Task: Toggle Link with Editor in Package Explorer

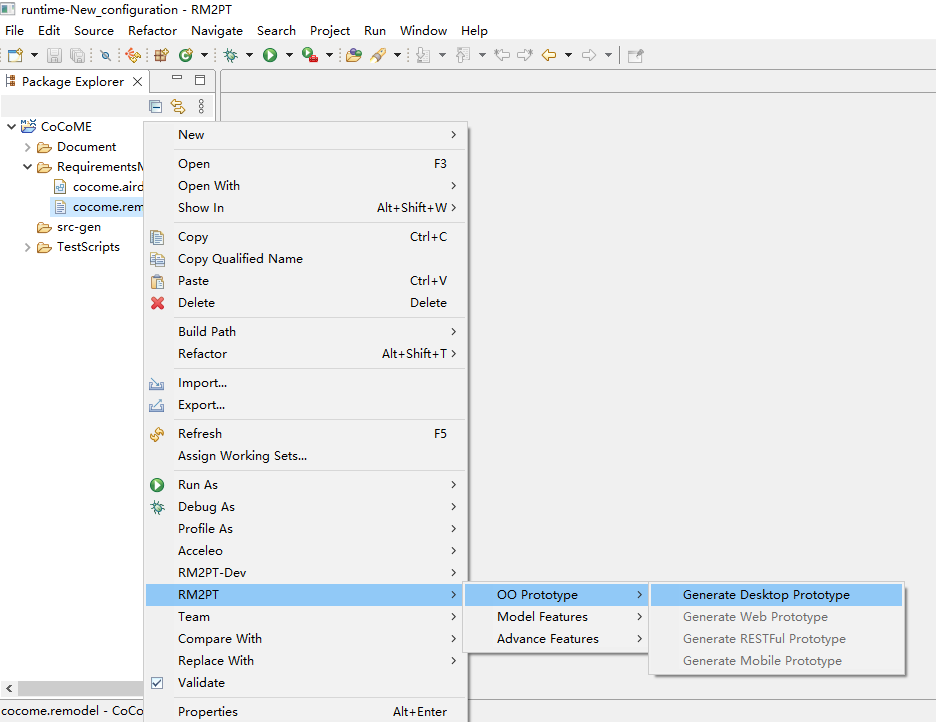Action: [x=178, y=106]
